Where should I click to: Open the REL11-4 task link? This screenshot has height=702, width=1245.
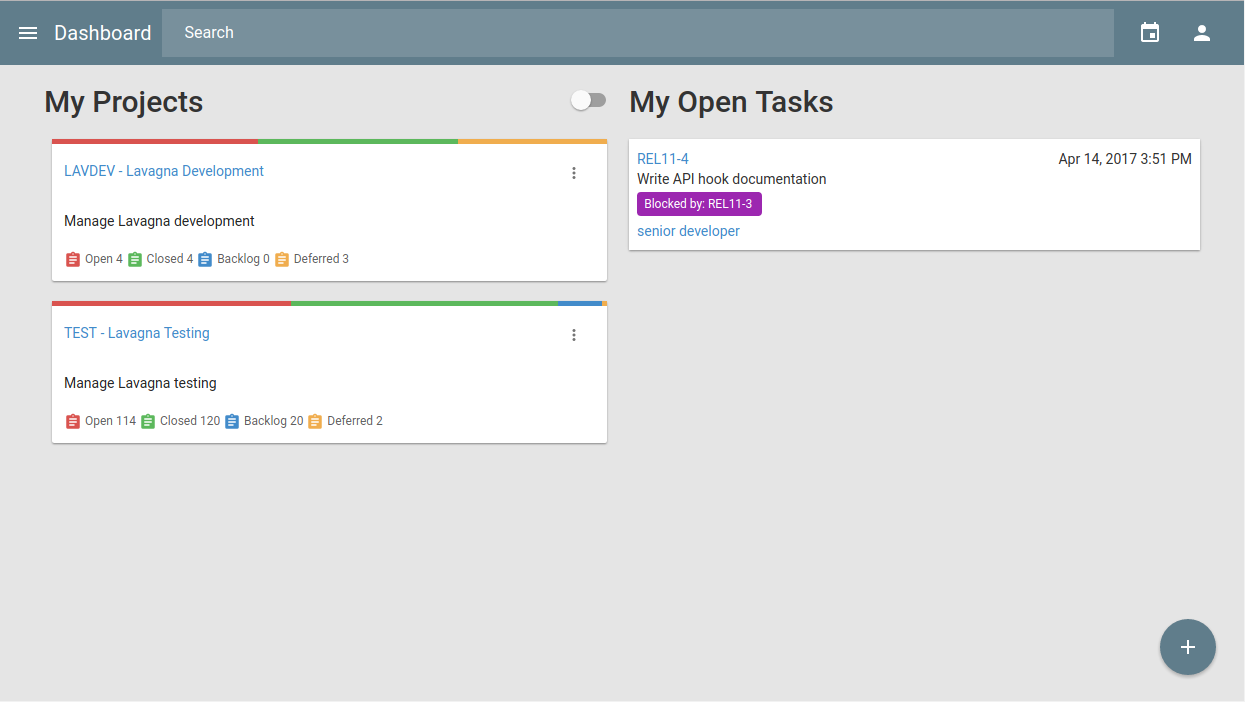pyautogui.click(x=663, y=159)
